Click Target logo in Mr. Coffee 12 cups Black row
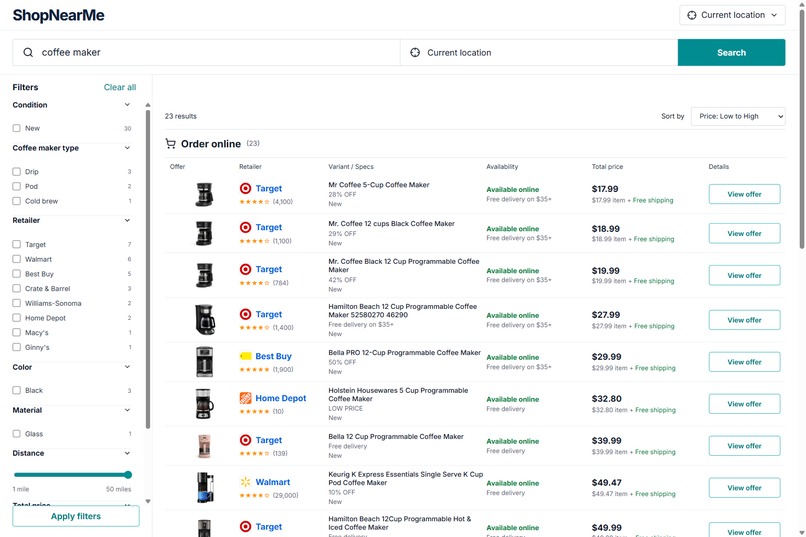The height and width of the screenshot is (537, 806). coord(246,227)
